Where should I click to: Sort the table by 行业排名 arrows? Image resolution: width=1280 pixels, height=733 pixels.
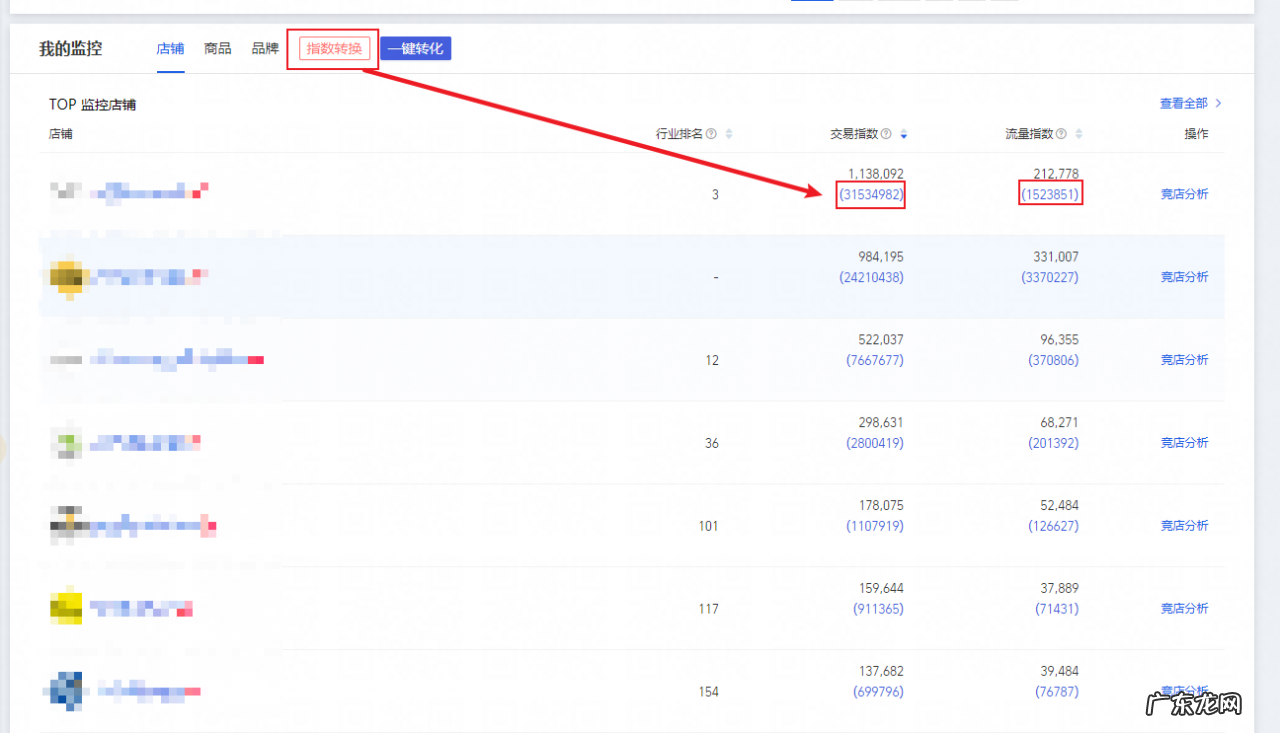729,134
